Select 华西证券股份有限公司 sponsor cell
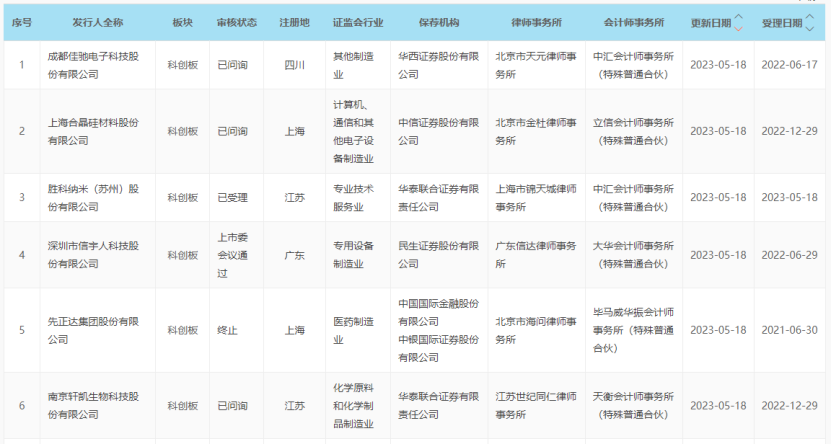831x445 pixels. 439,65
